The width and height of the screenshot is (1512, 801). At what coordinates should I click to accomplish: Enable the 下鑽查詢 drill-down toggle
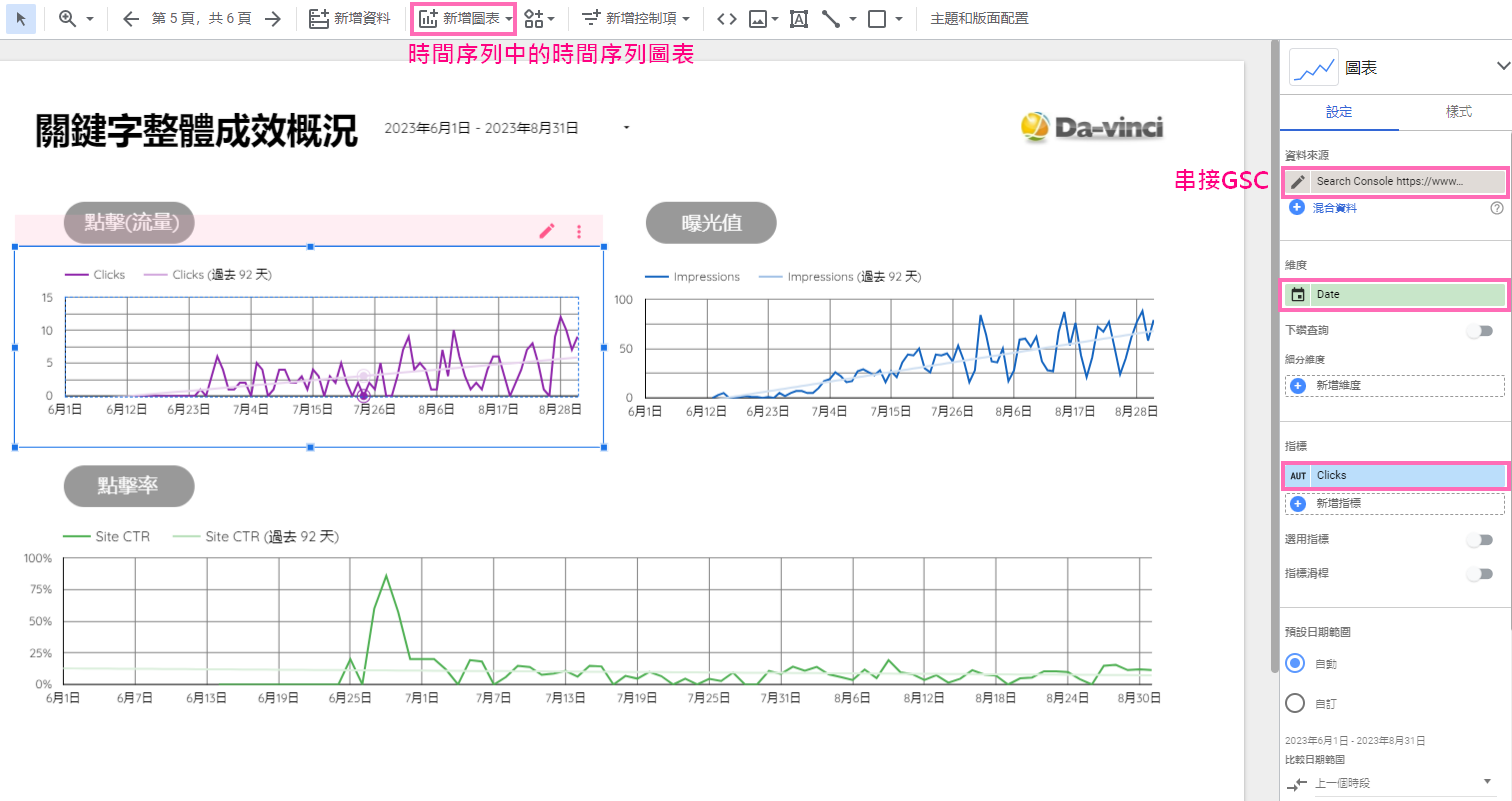(x=1479, y=331)
